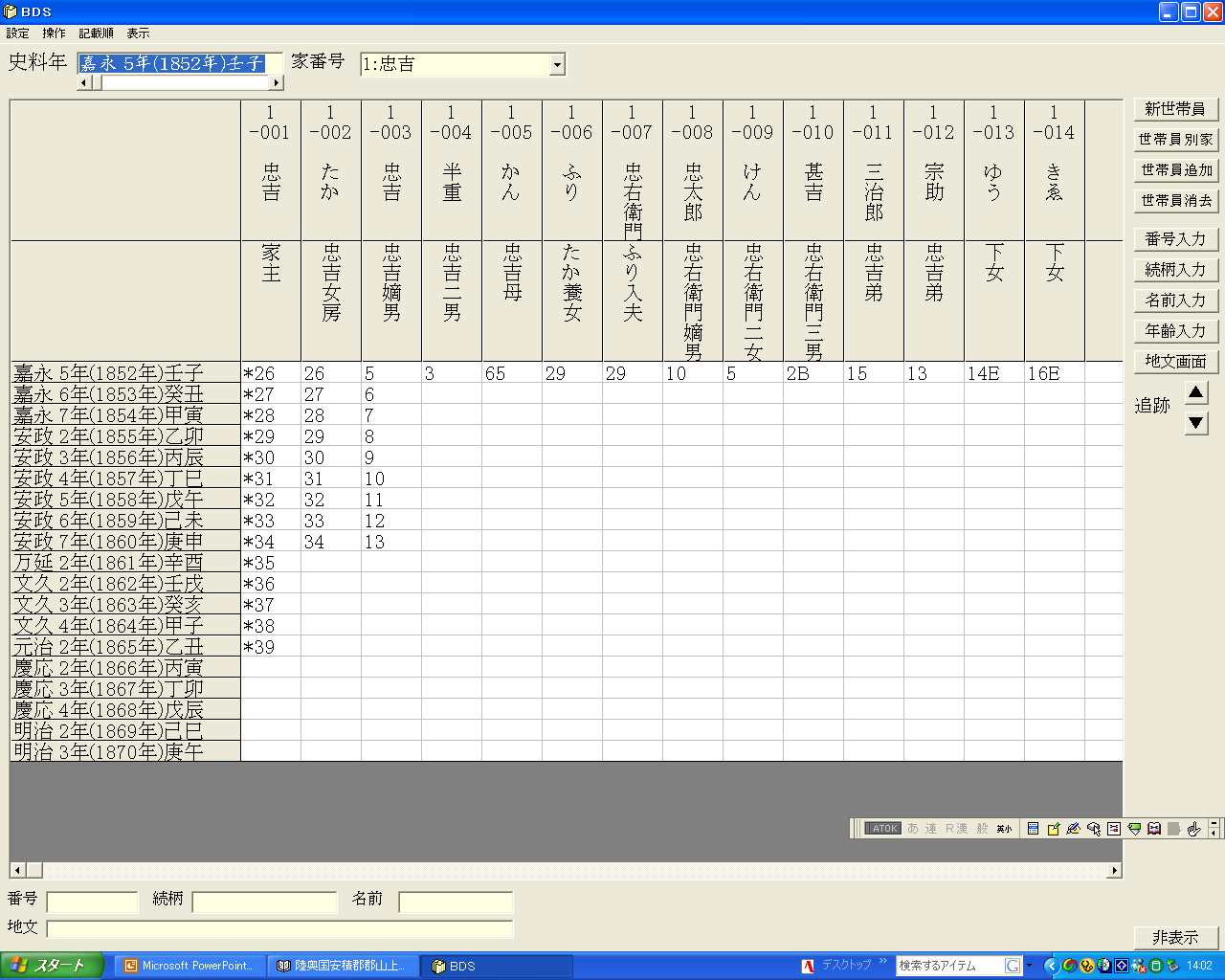
Task: Click the ATOK red book dictionary icon
Action: 1154,829
